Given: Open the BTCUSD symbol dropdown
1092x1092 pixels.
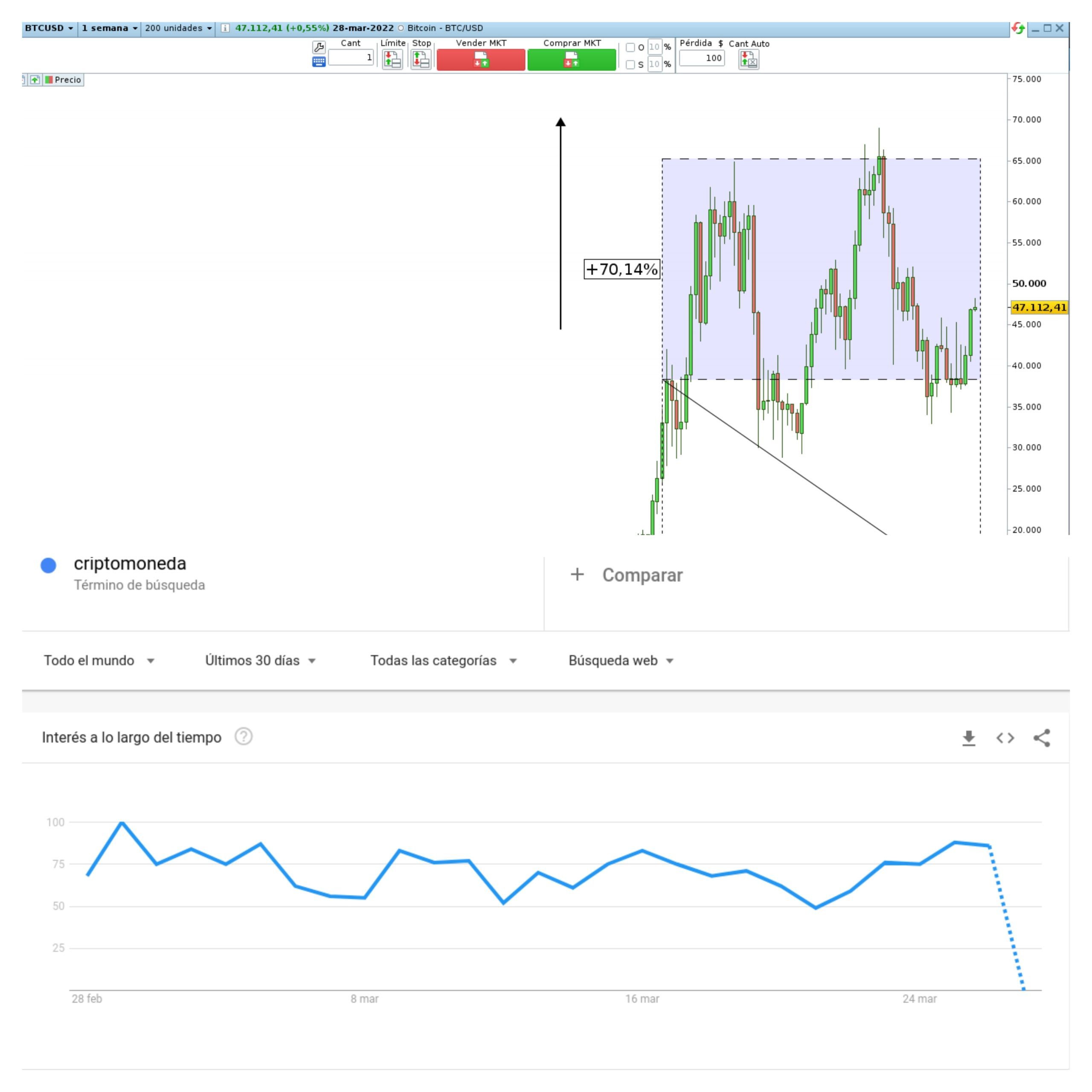Looking at the screenshot, I should (x=71, y=28).
